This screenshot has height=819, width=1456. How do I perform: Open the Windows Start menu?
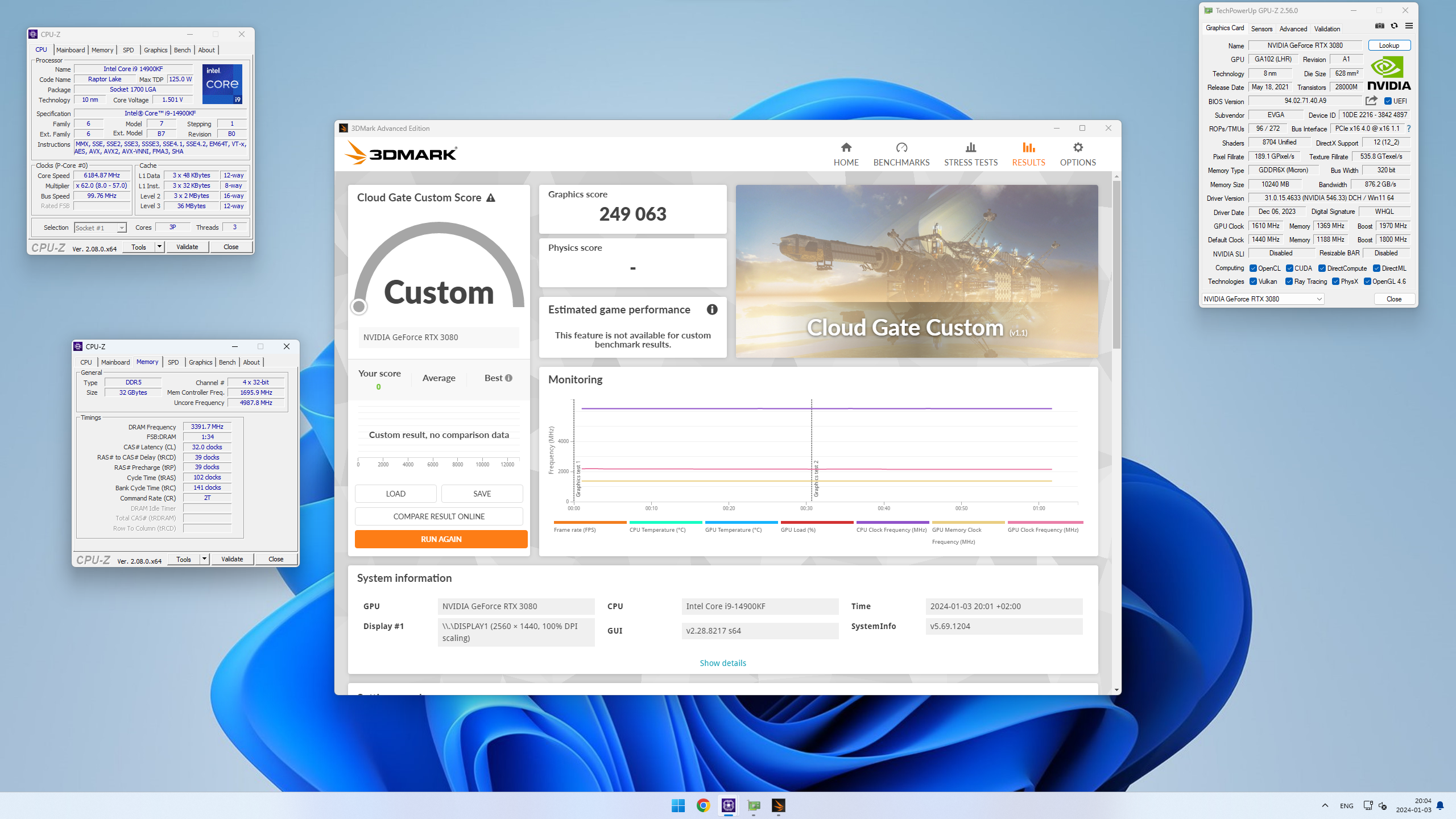[x=678, y=805]
